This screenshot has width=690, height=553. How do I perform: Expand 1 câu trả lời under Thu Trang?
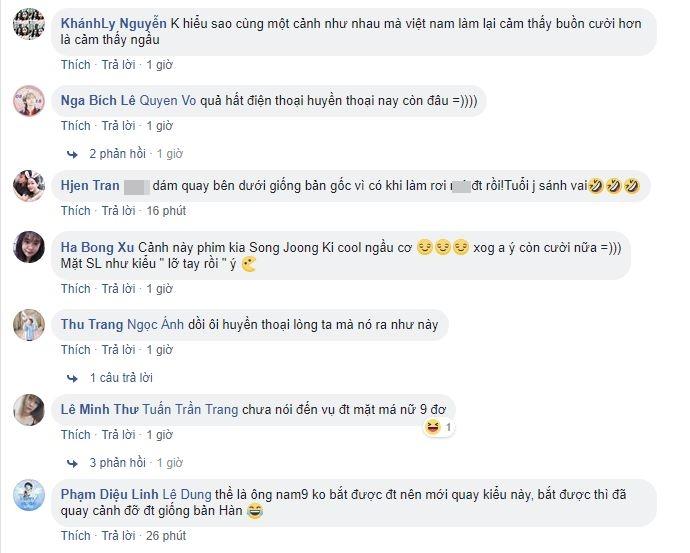121,378
